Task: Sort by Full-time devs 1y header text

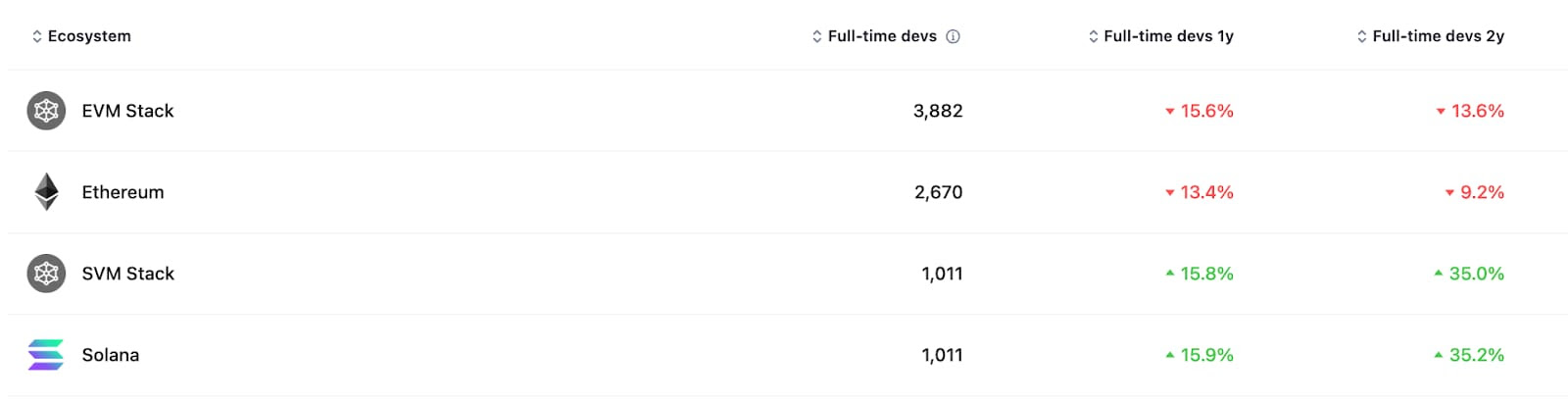Action: pos(1168,36)
